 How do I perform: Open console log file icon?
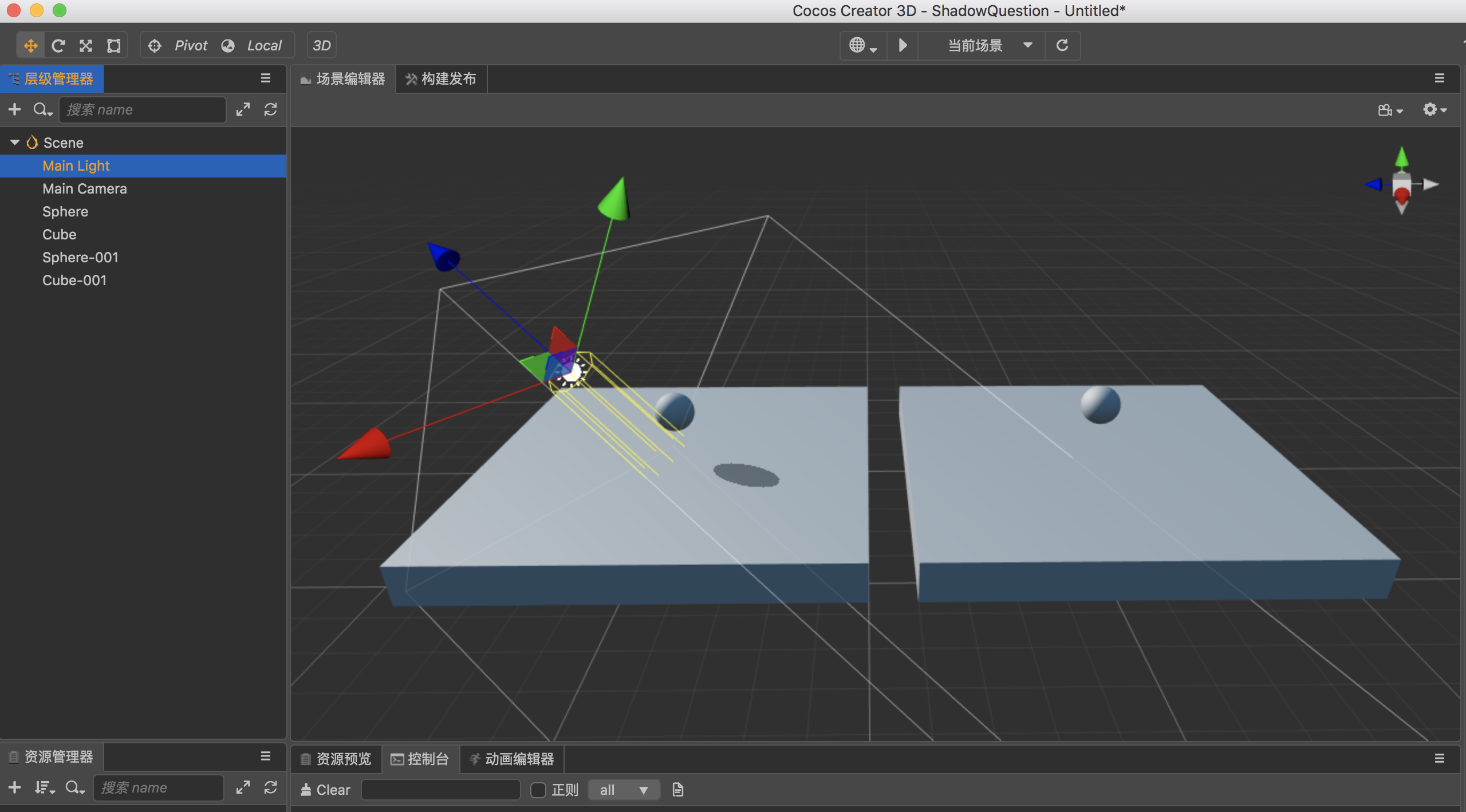(x=677, y=790)
